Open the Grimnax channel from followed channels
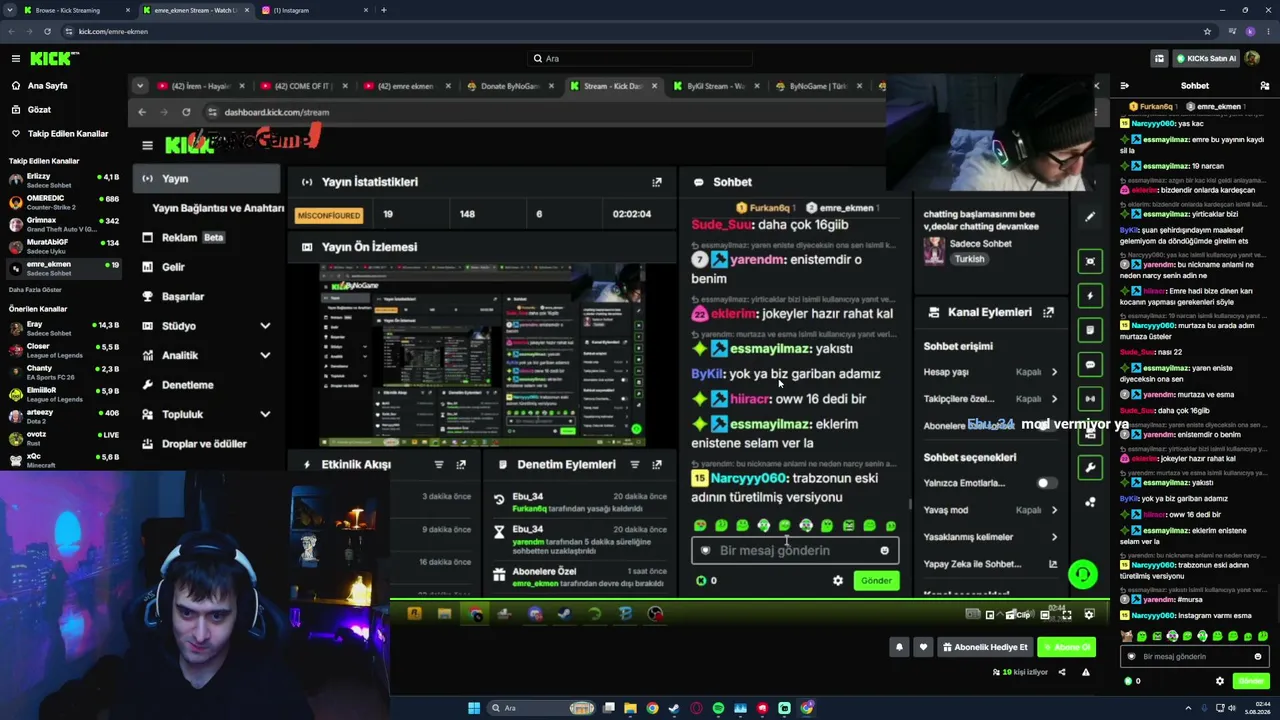This screenshot has height=720, width=1280. click(62, 225)
